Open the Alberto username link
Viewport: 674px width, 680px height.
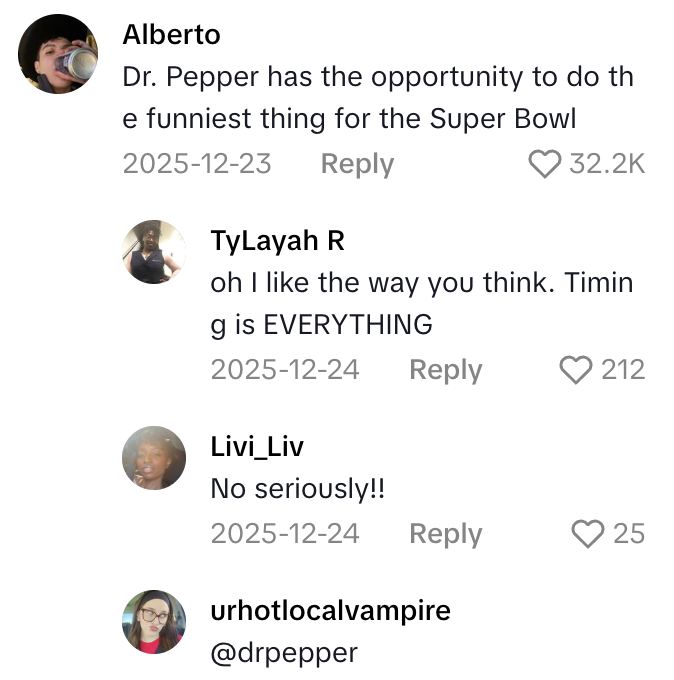171,33
